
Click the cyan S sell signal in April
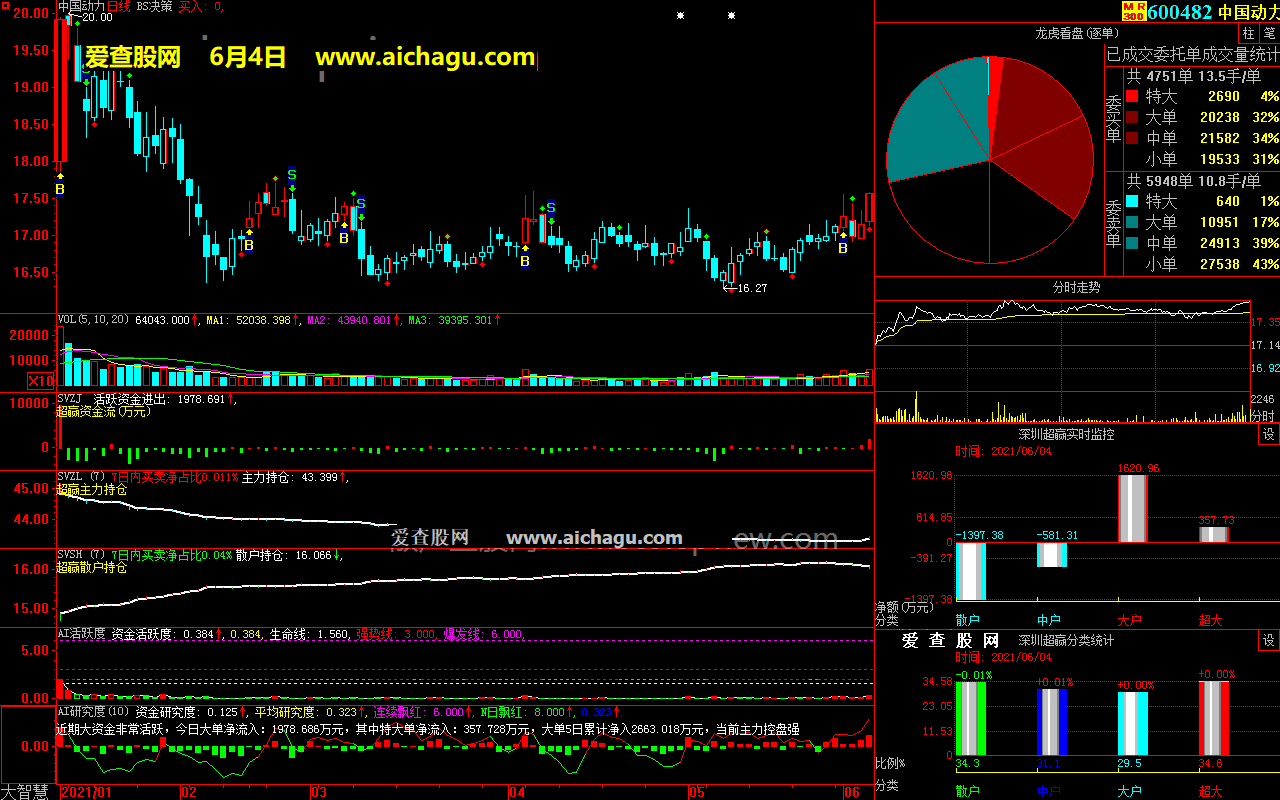[x=550, y=208]
